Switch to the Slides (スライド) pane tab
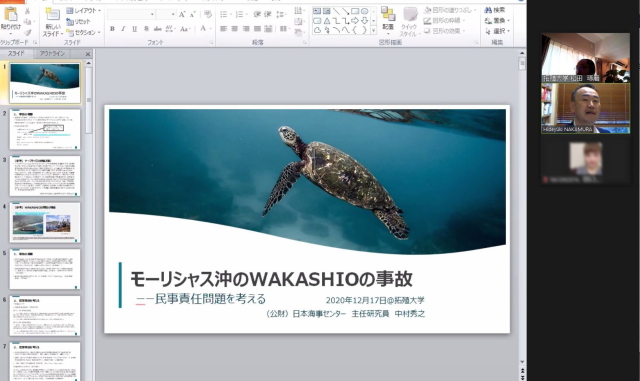Viewport: 640px width, 381px height. [x=17, y=53]
